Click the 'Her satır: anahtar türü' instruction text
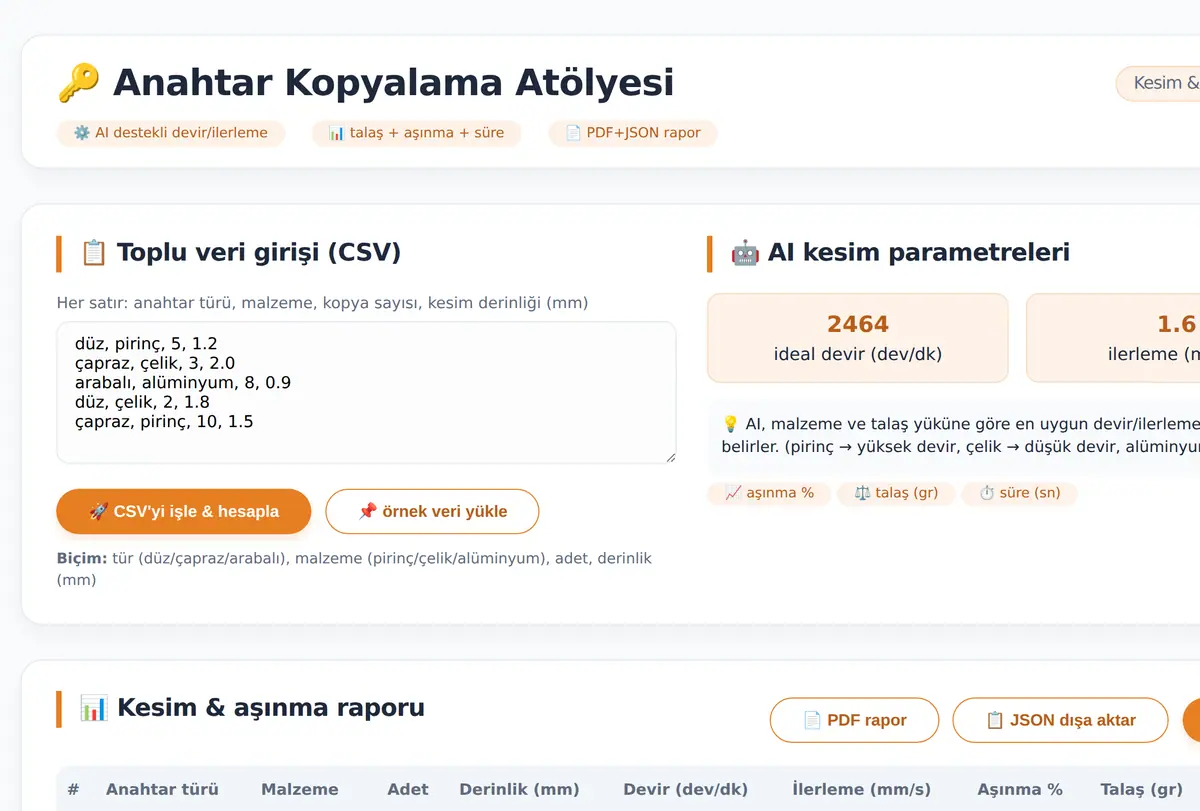This screenshot has height=811, width=1200. tap(322, 303)
